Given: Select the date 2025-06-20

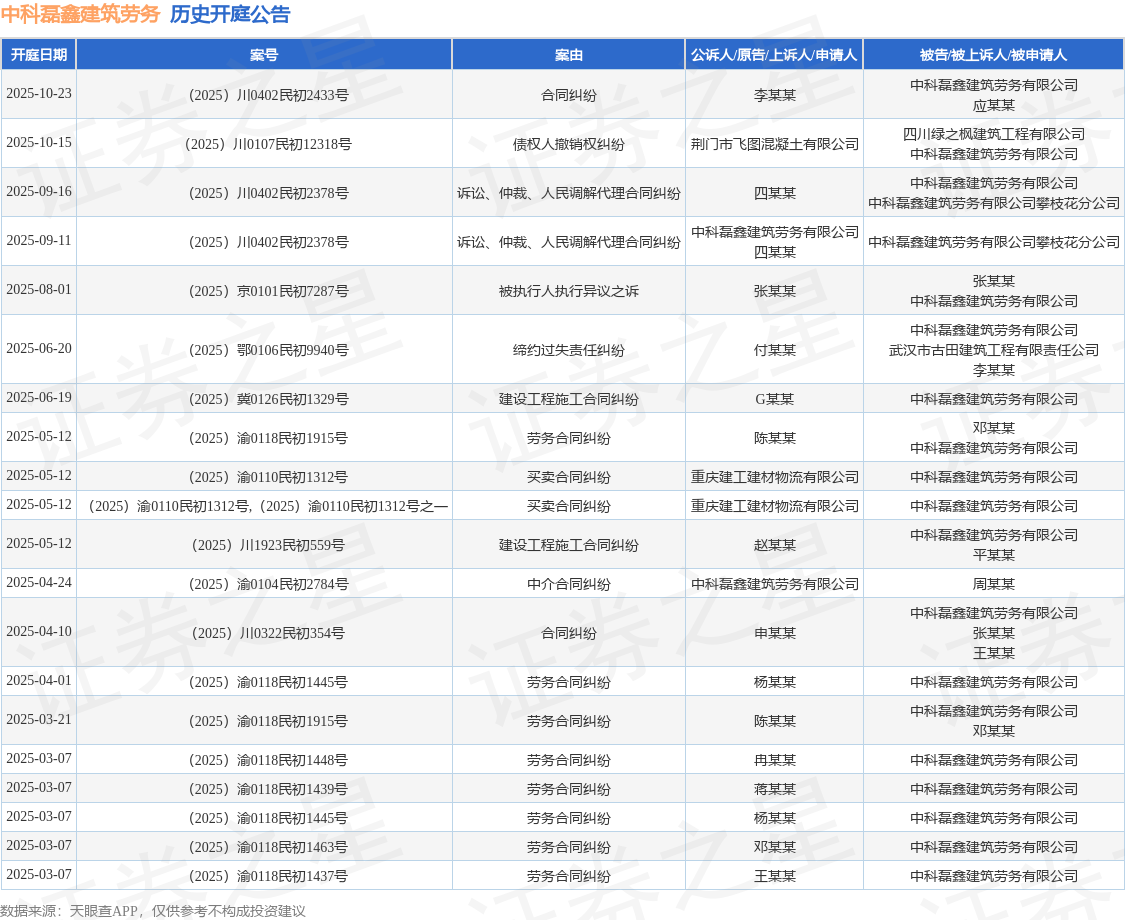Looking at the screenshot, I should pyautogui.click(x=39, y=348).
